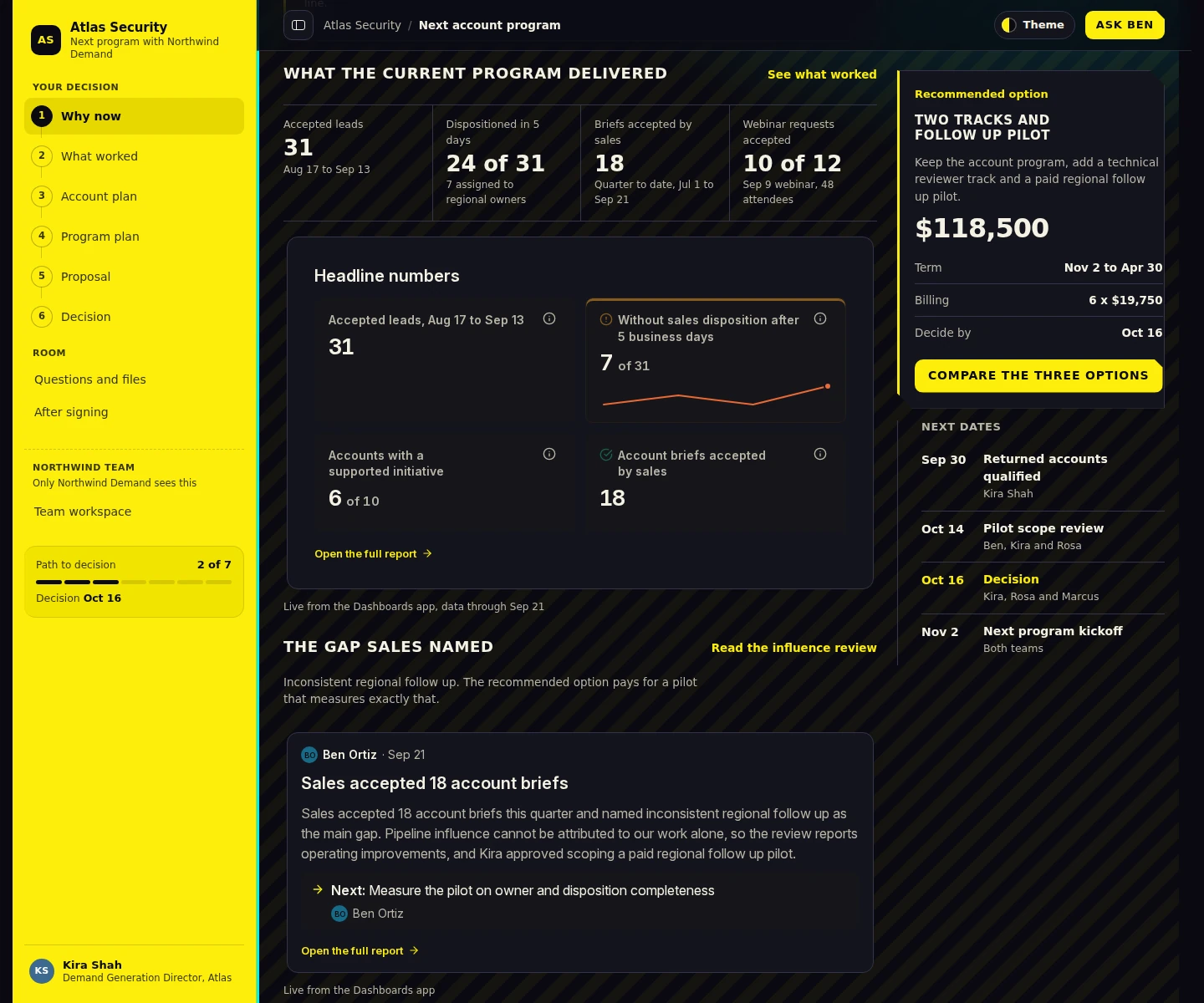Image resolution: width=1204 pixels, height=1003 pixels.
Task: Click the $118,500 price value
Action: (982, 228)
